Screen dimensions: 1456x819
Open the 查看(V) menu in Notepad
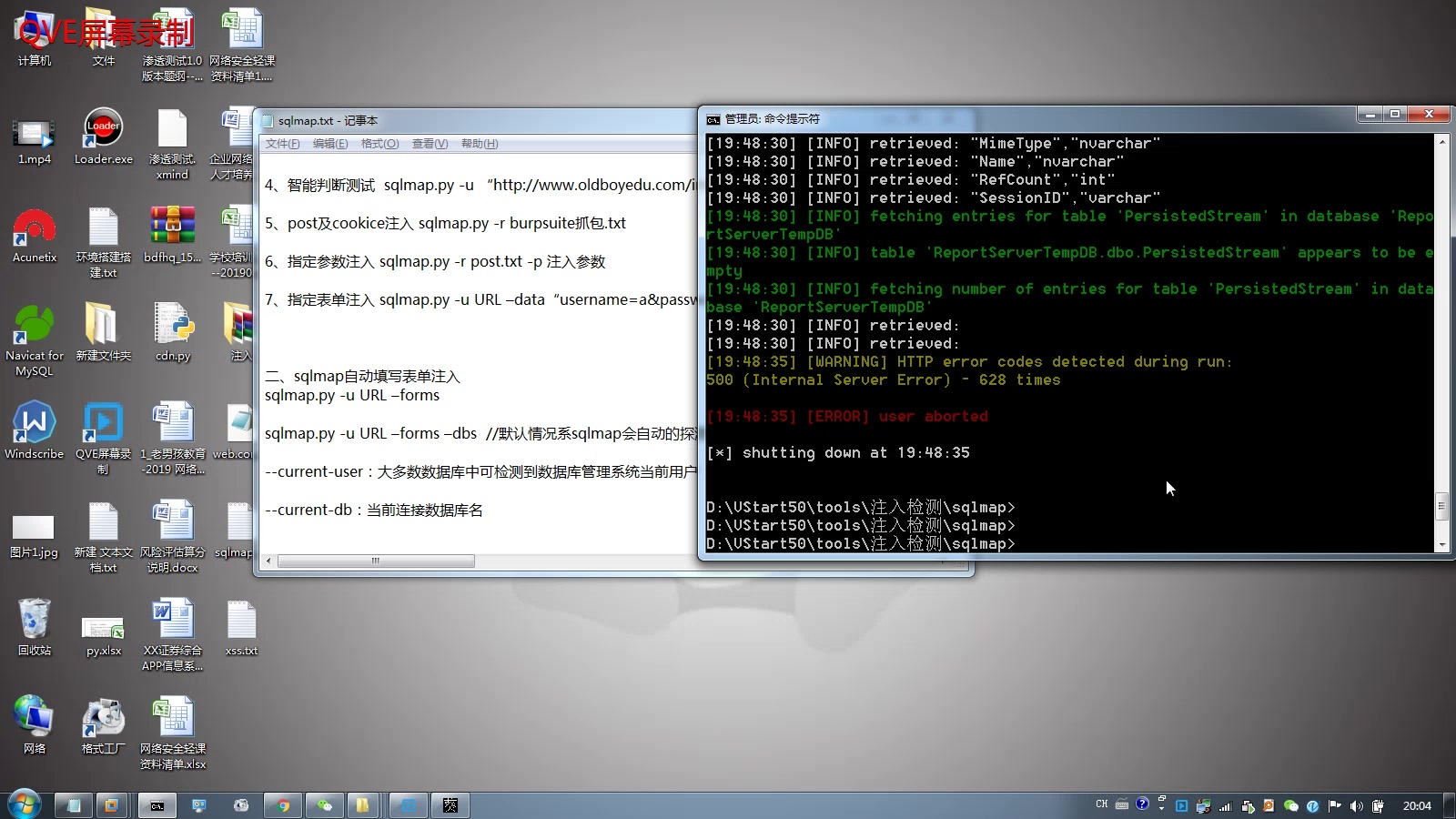[430, 144]
